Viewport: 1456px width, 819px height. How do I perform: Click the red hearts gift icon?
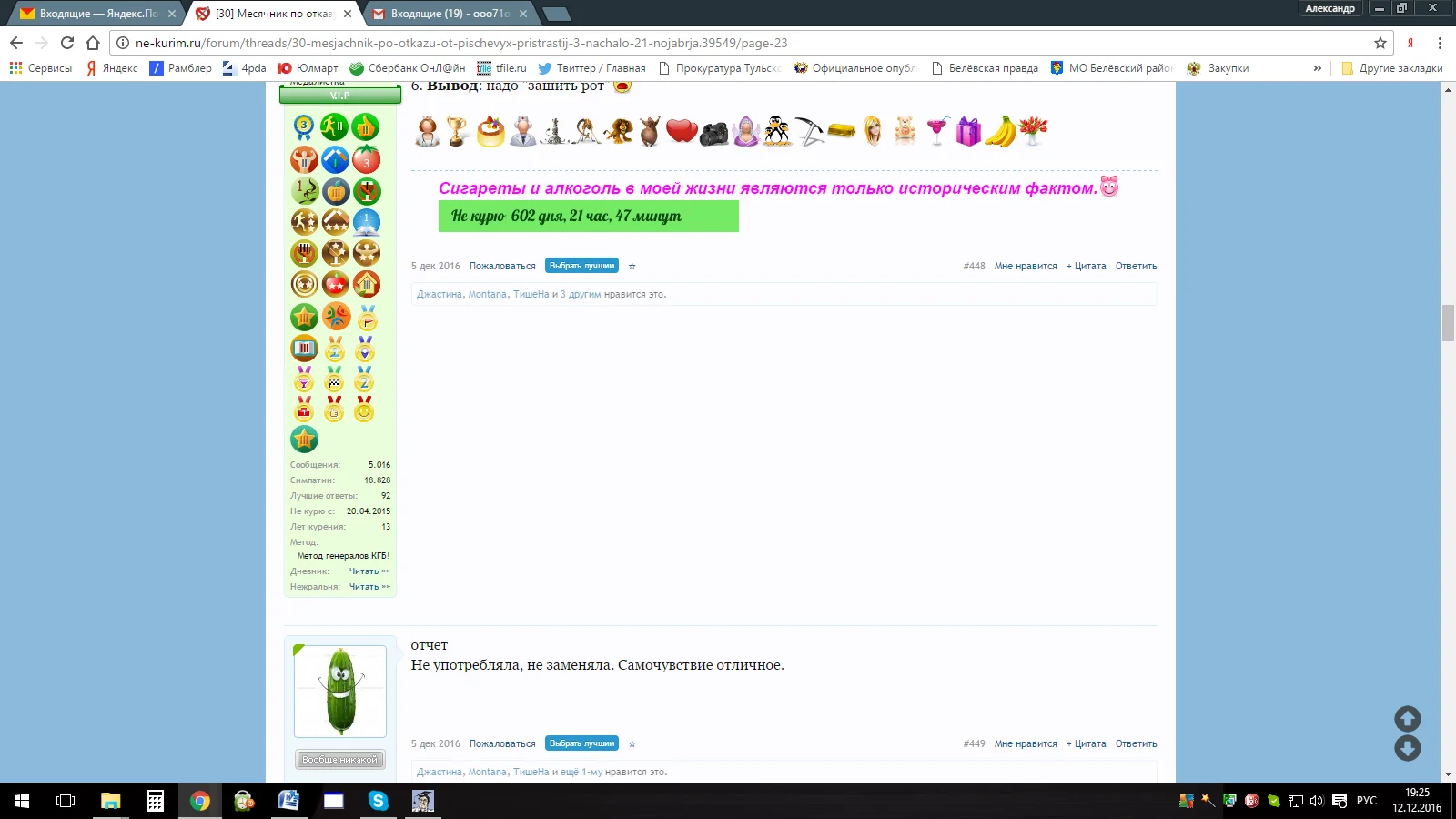click(x=681, y=132)
